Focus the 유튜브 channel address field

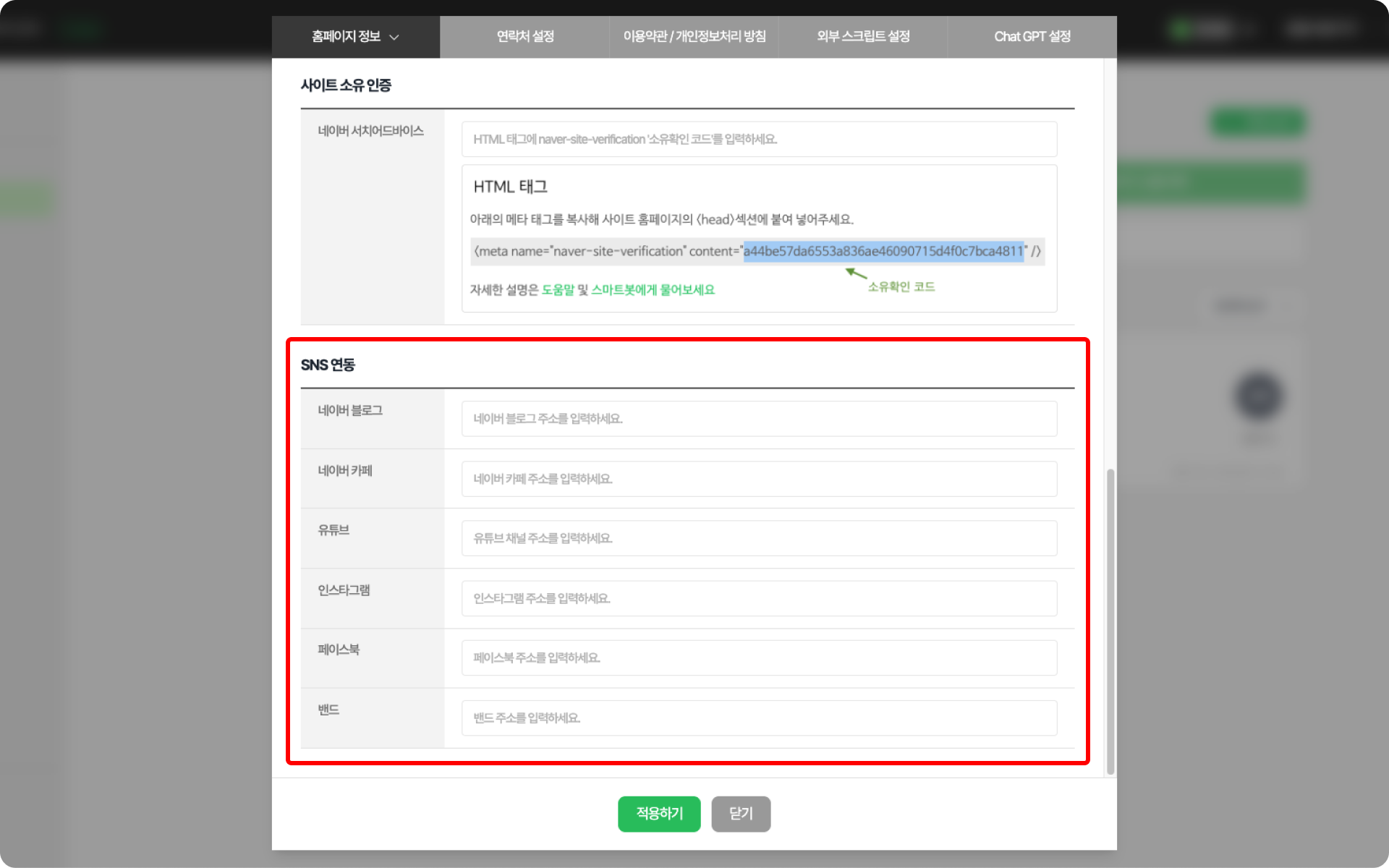[759, 538]
